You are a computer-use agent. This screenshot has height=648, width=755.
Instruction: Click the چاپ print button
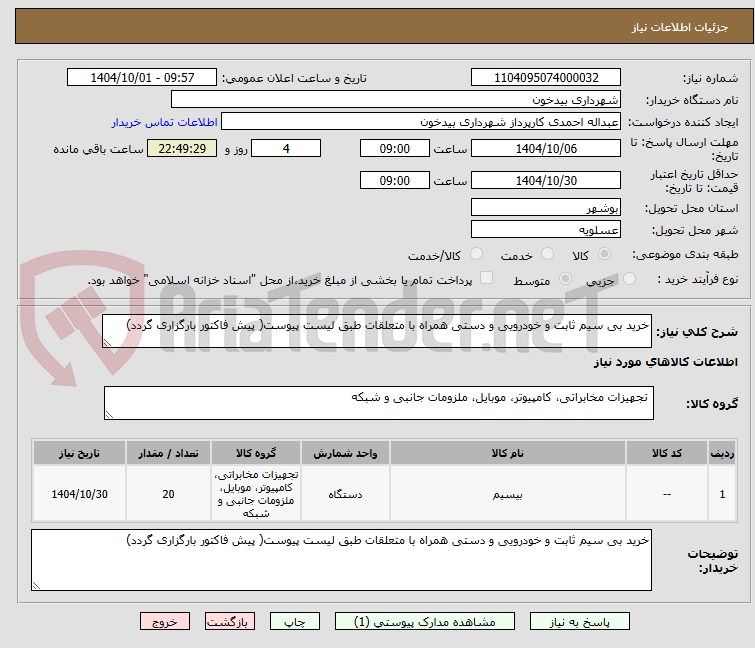pyautogui.click(x=294, y=622)
